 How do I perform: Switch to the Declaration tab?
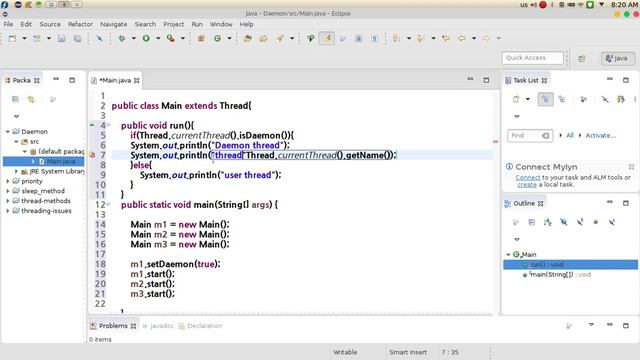200,326
